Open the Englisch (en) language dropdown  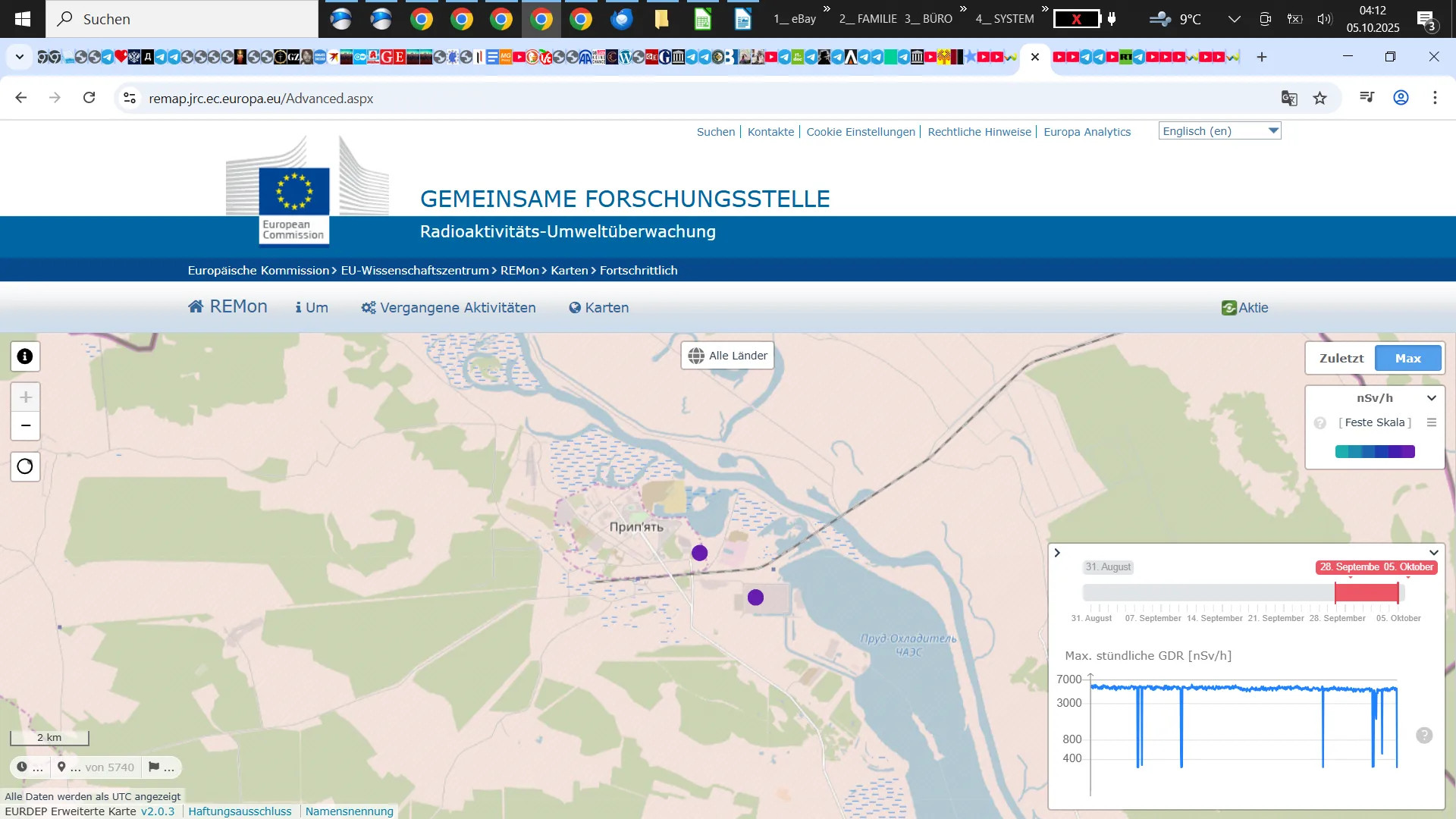click(x=1219, y=131)
